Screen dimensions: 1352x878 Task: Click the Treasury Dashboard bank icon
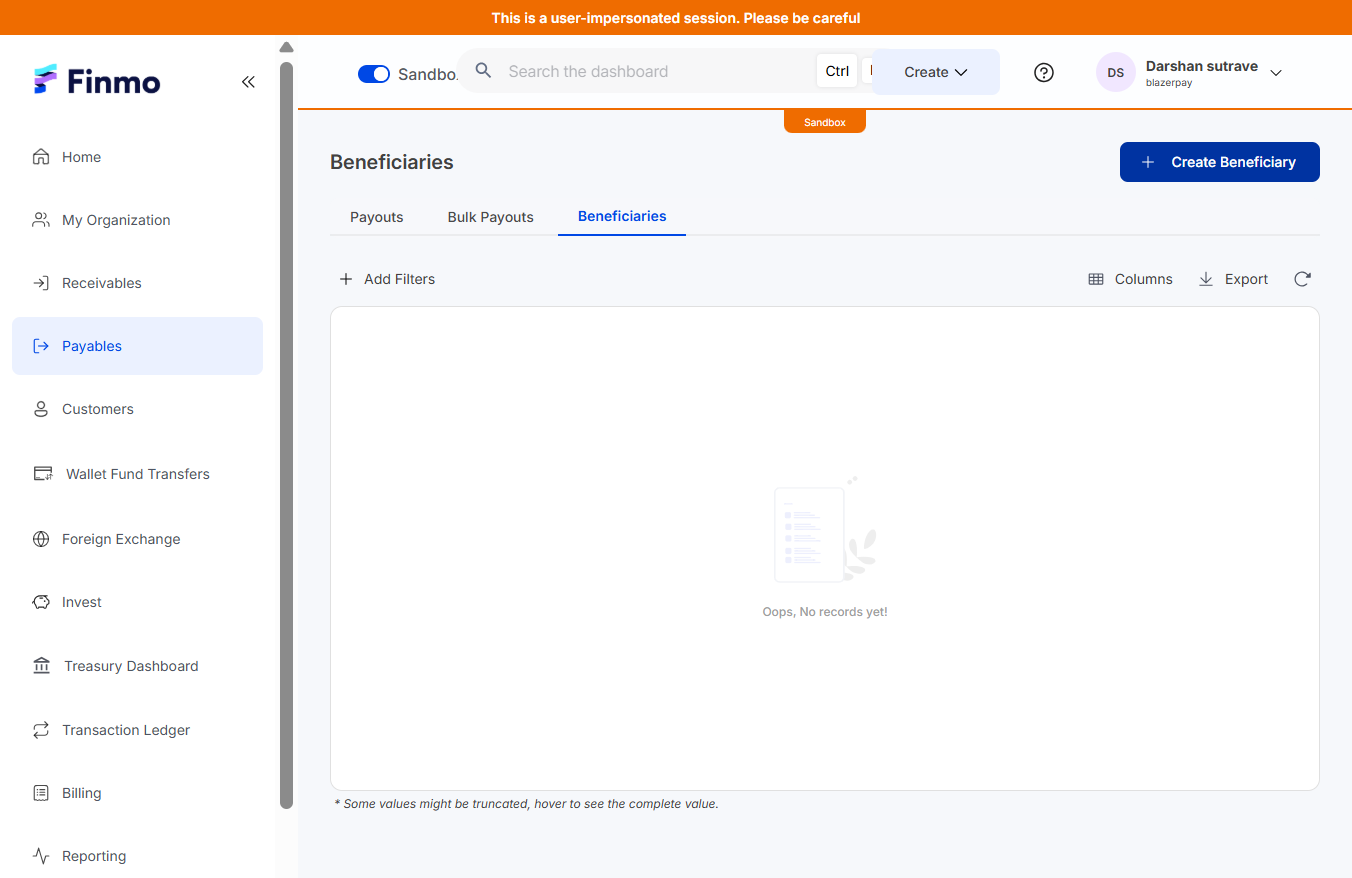[42, 666]
